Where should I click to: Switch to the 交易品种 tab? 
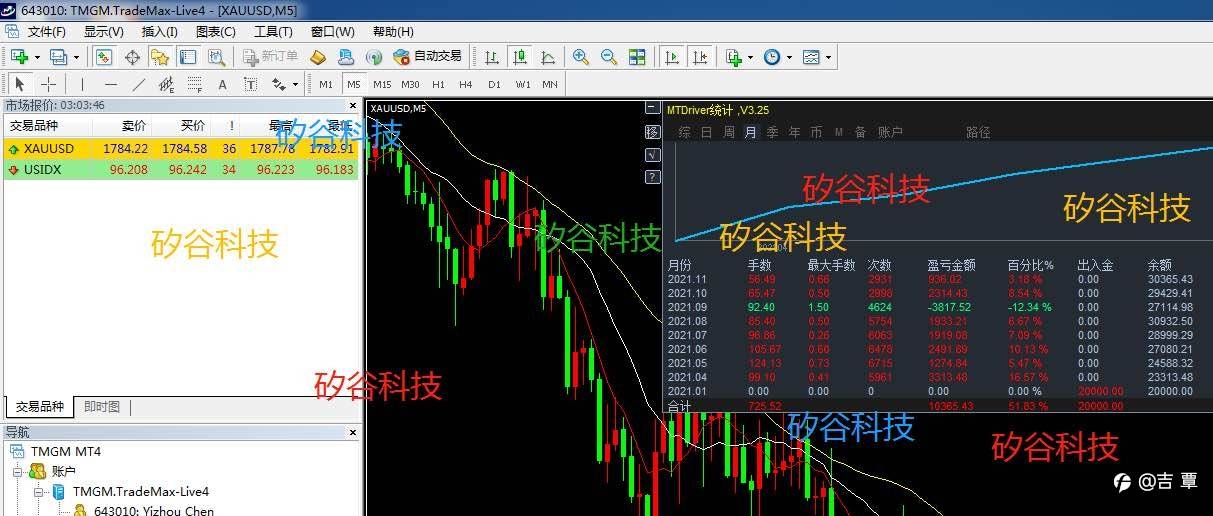pos(38,407)
